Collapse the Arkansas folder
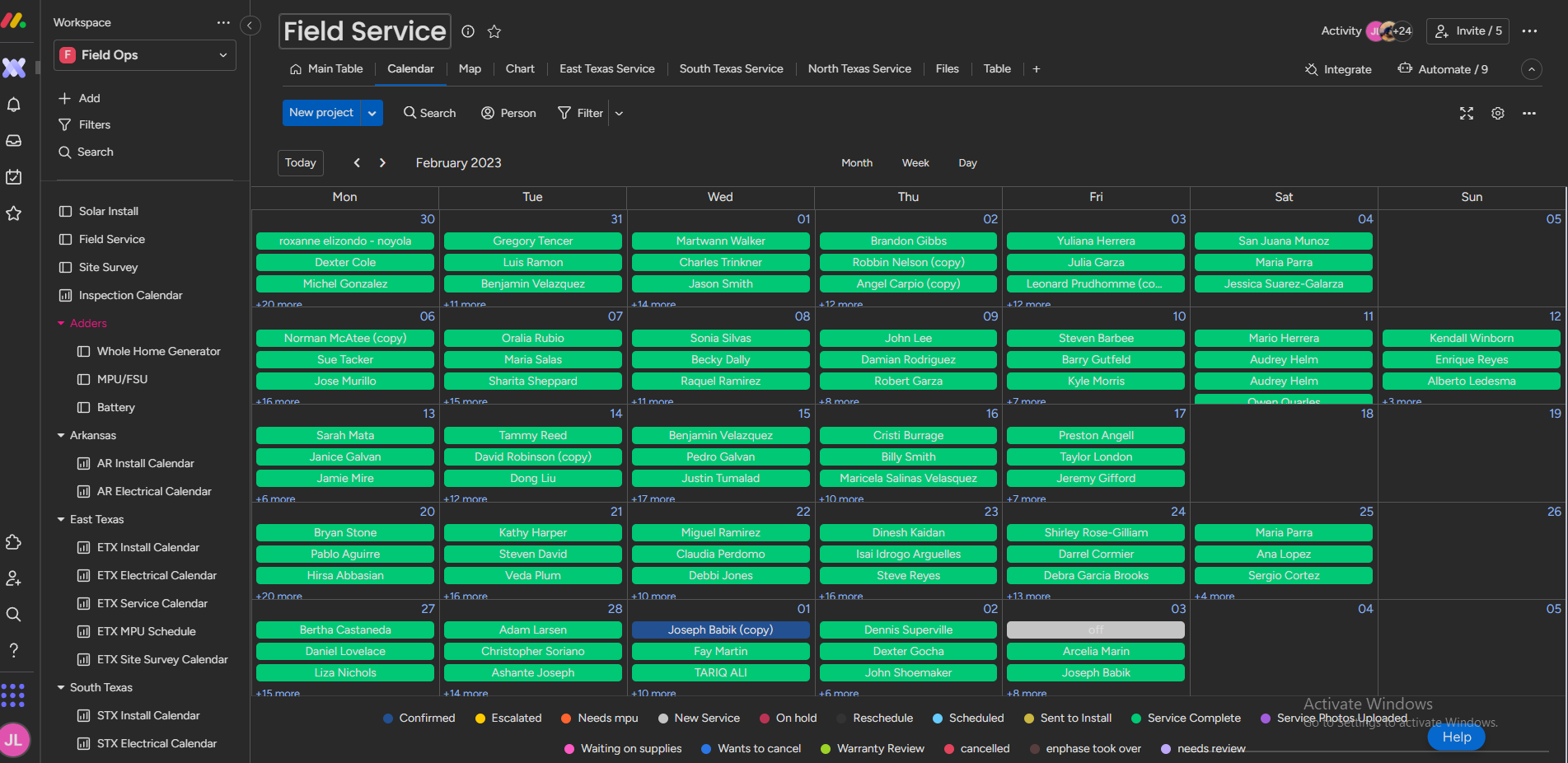This screenshot has width=1568, height=763. (x=61, y=435)
